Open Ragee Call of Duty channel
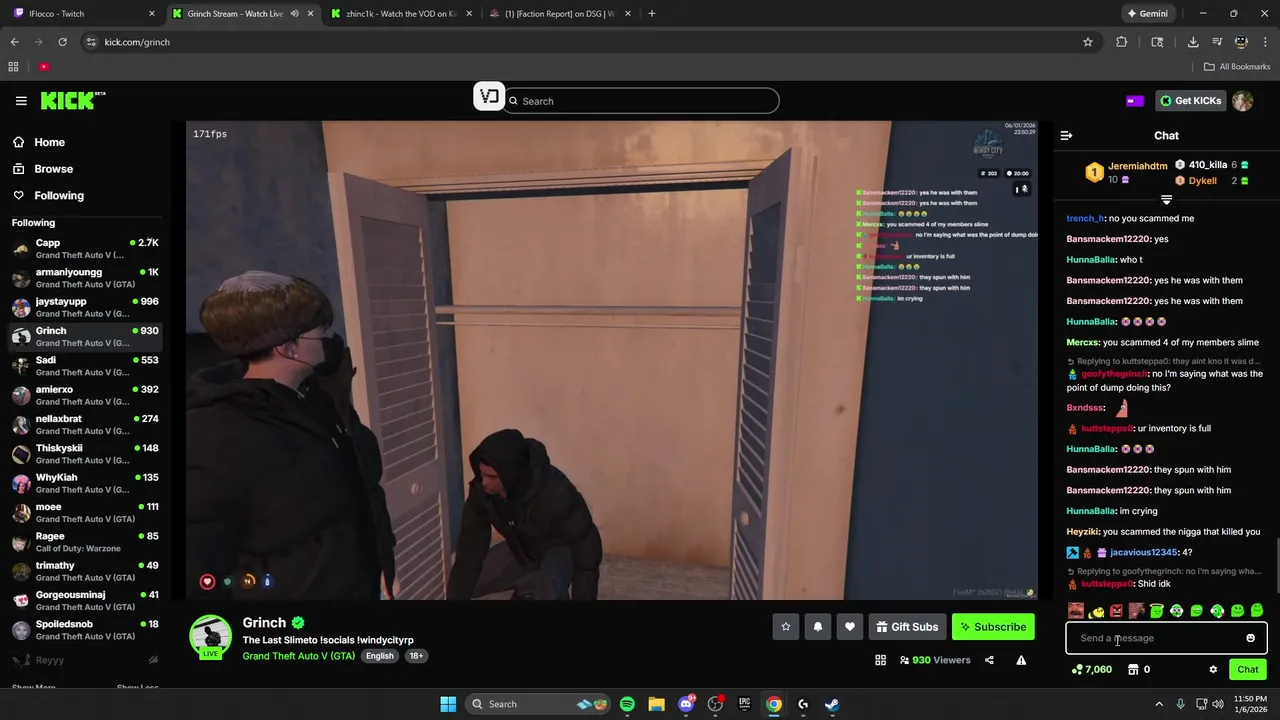 click(x=85, y=542)
